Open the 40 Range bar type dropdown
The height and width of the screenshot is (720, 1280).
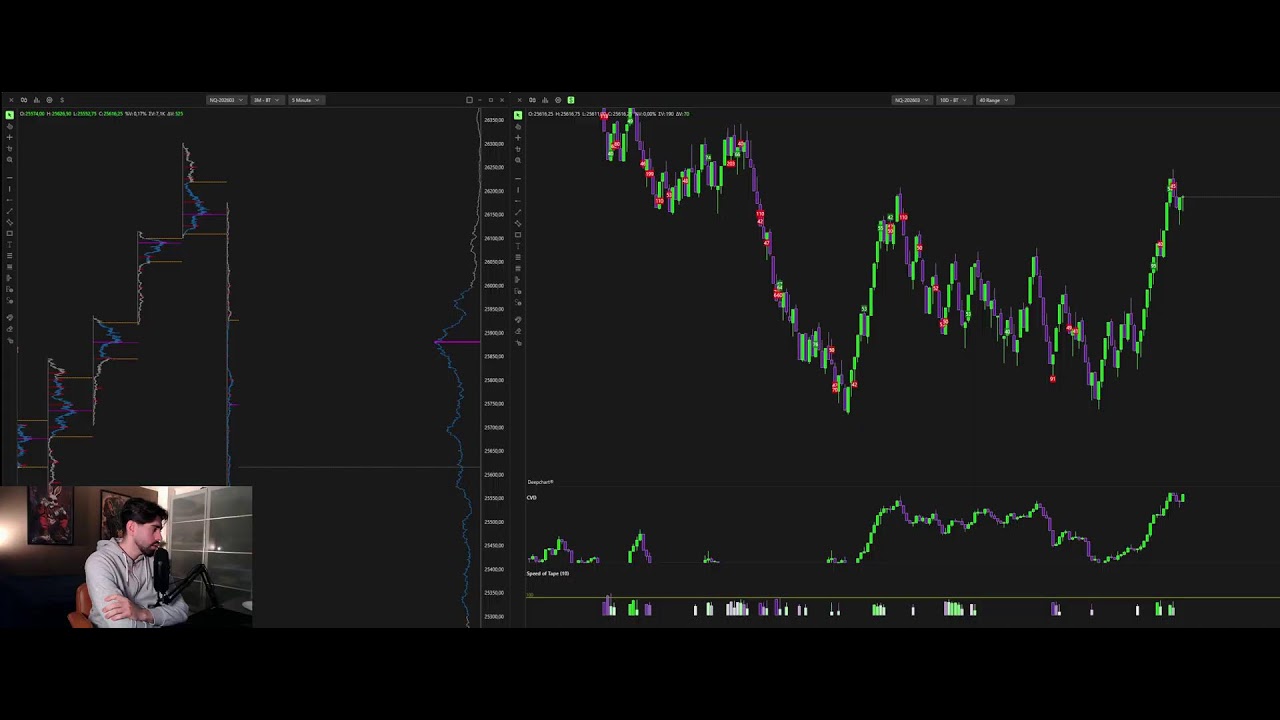994,100
